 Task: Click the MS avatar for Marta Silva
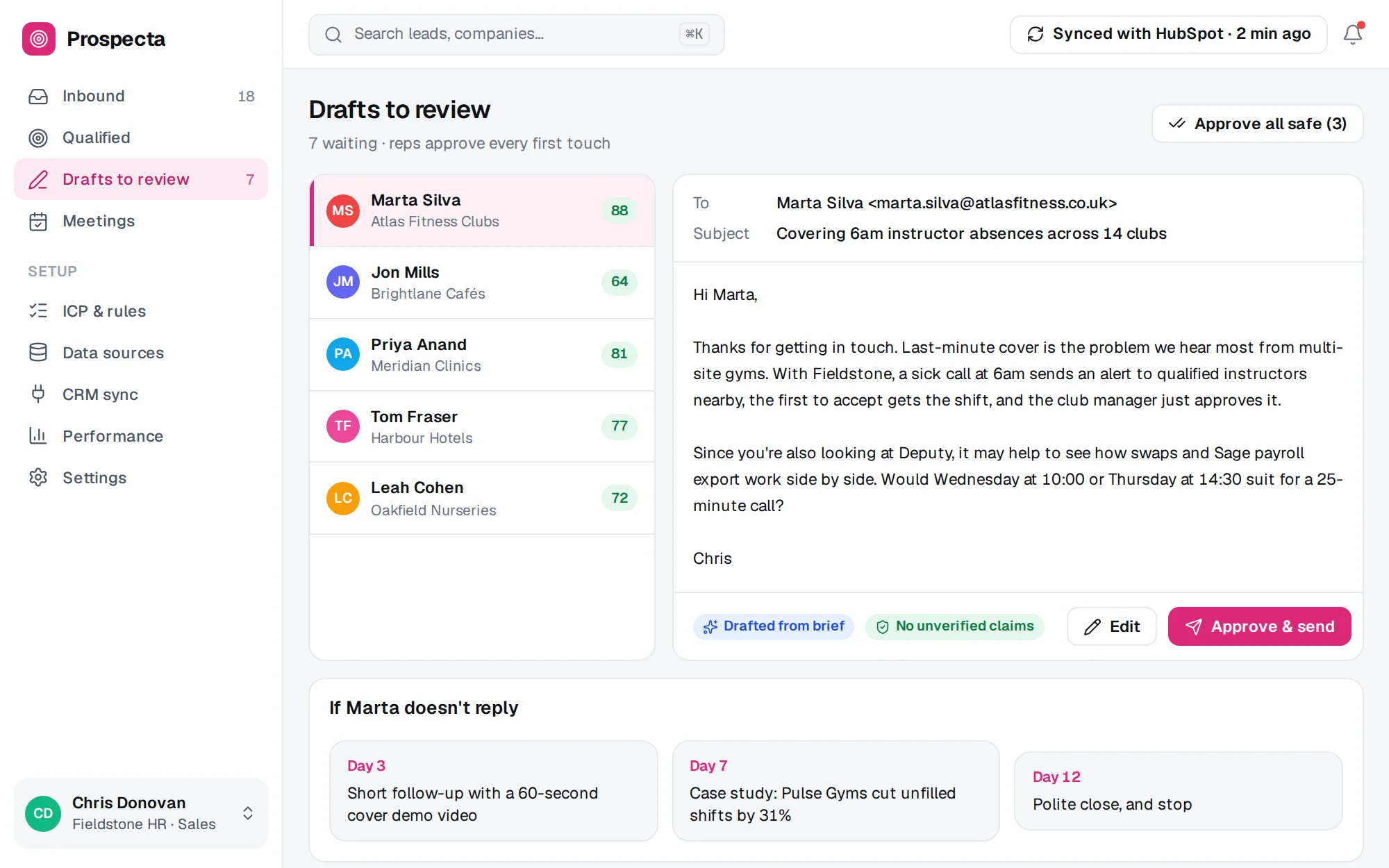[343, 210]
